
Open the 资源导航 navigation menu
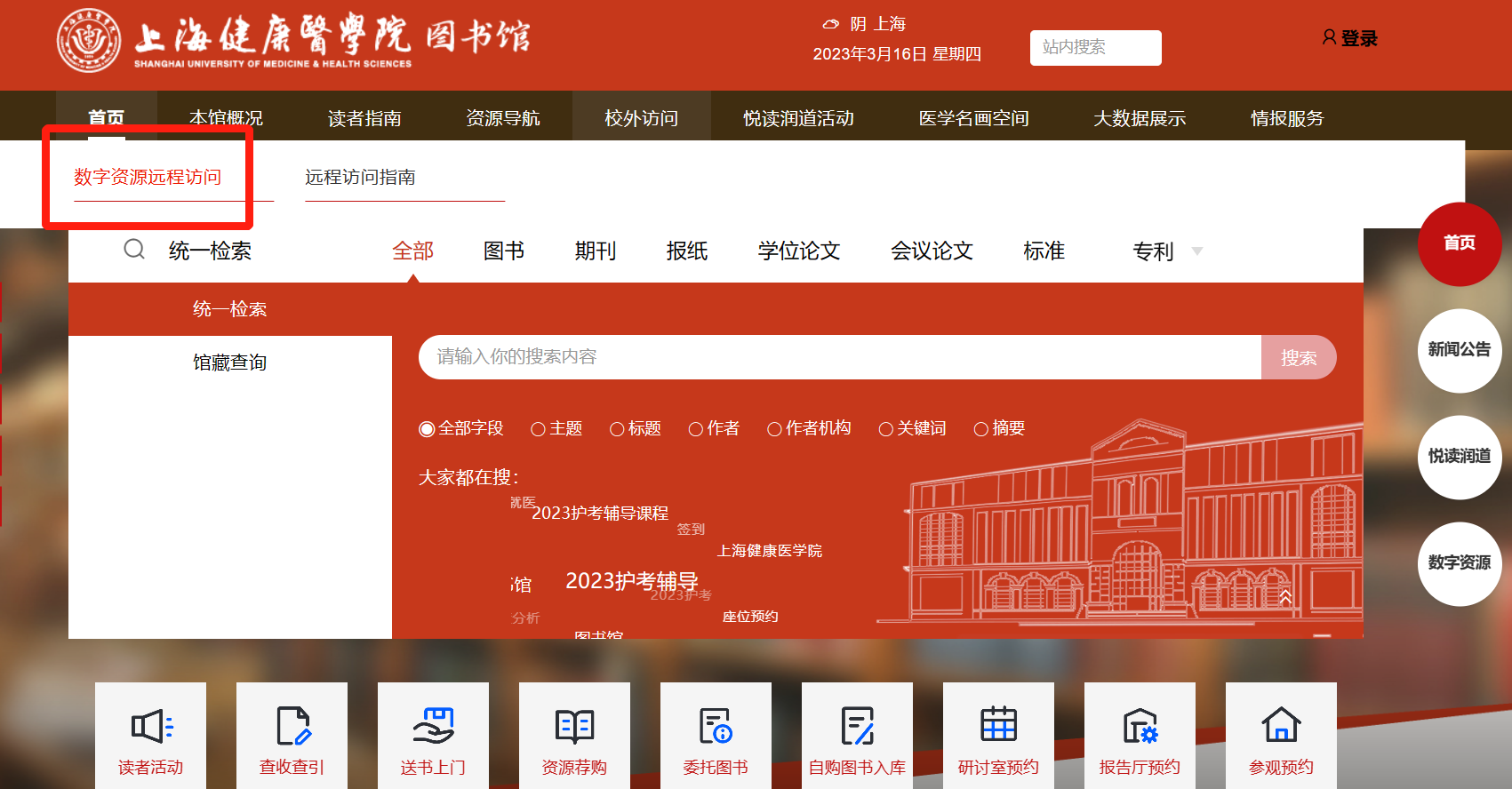tap(502, 118)
